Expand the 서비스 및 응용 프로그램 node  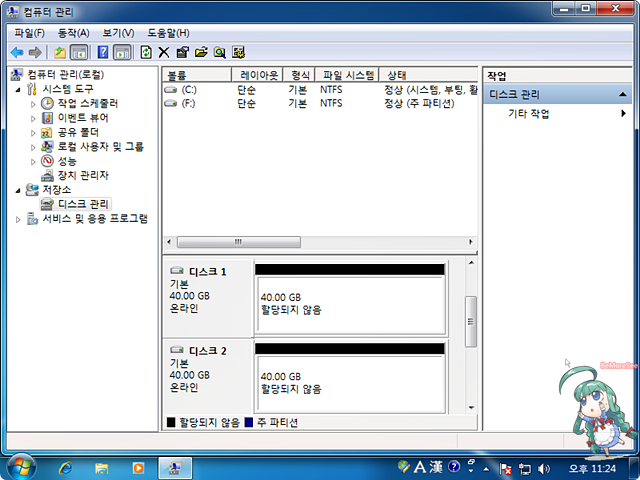tap(19, 219)
